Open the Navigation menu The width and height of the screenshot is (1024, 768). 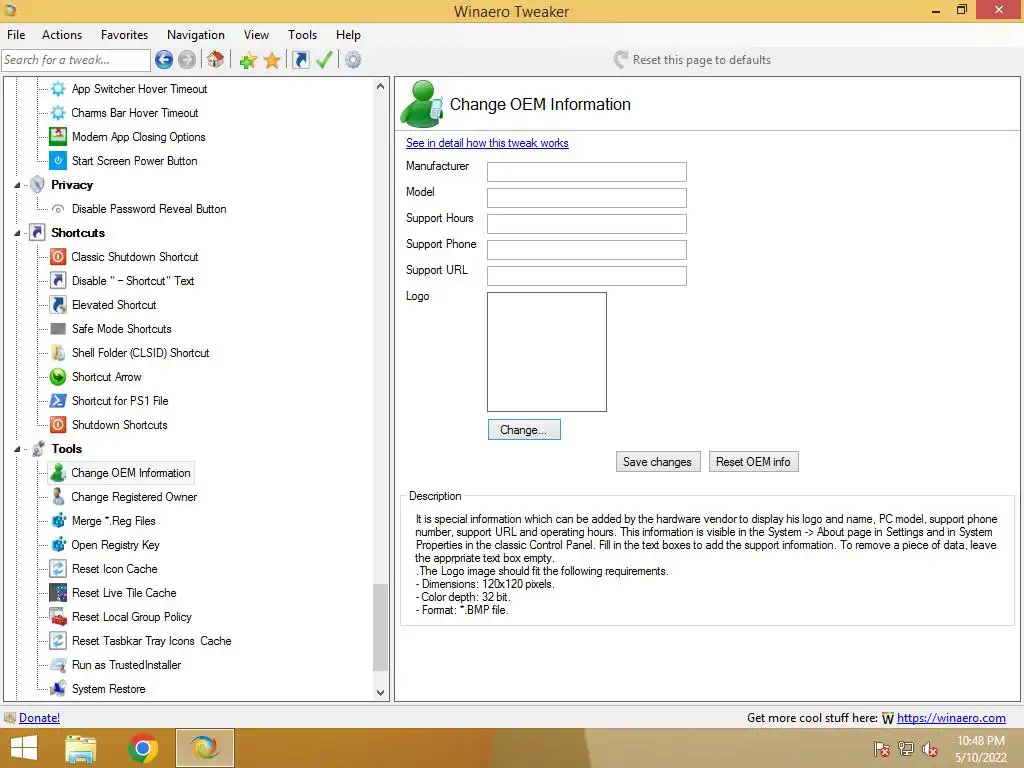point(195,35)
